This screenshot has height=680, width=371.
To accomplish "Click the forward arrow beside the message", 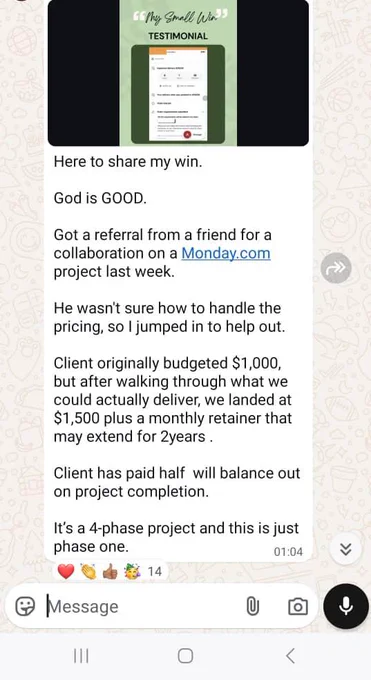I will click(336, 268).
